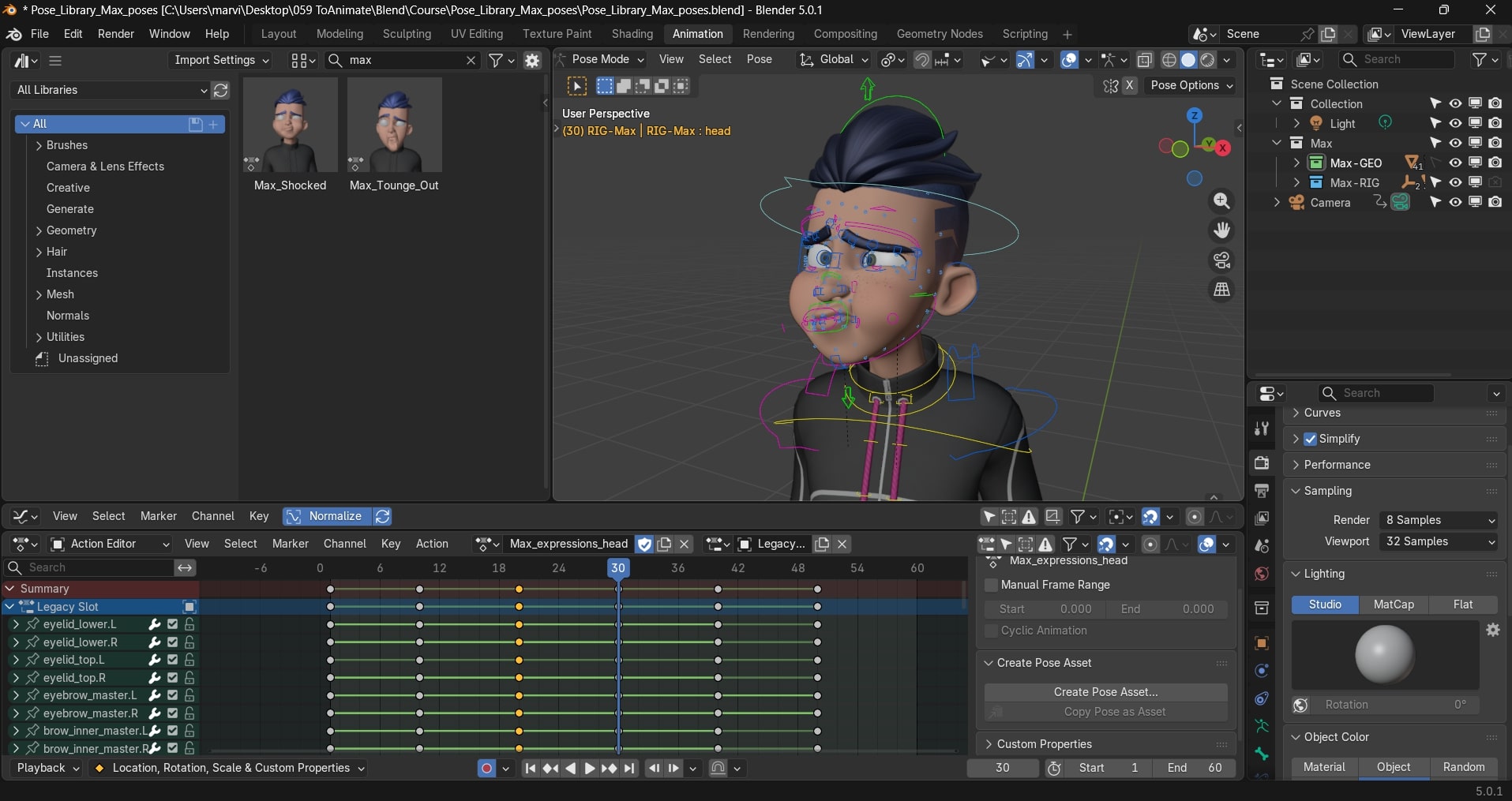
Task: Toggle the camera view icon in viewport
Action: pos(1221,260)
